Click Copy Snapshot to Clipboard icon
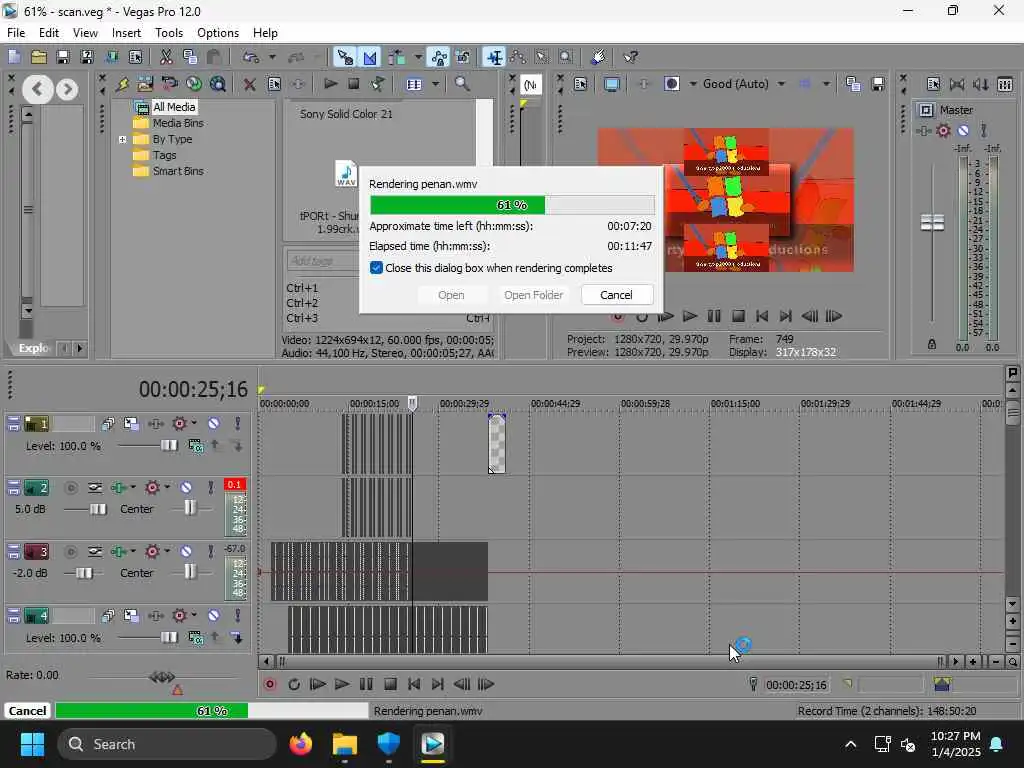1024x768 pixels. [853, 84]
